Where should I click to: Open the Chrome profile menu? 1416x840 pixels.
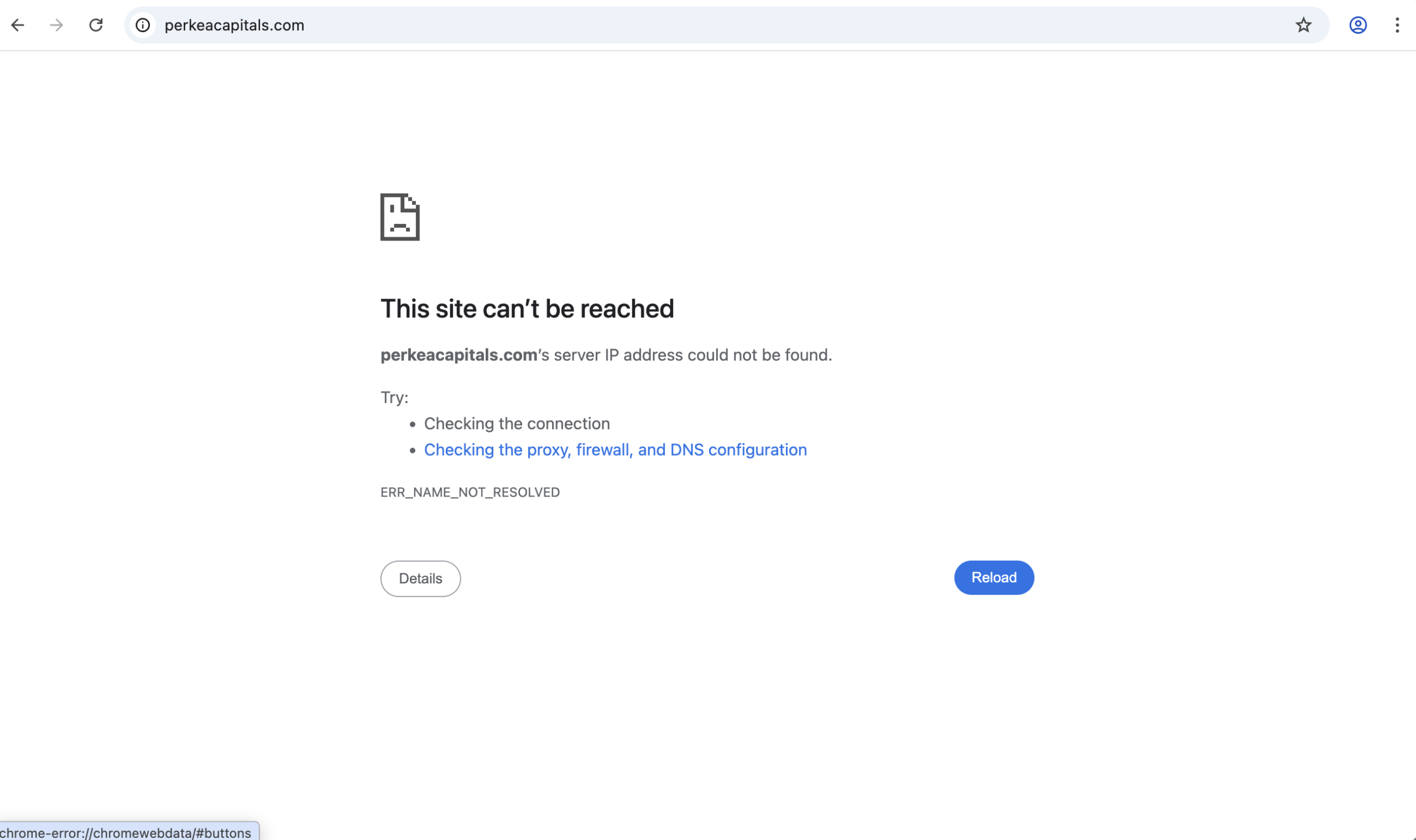point(1358,25)
